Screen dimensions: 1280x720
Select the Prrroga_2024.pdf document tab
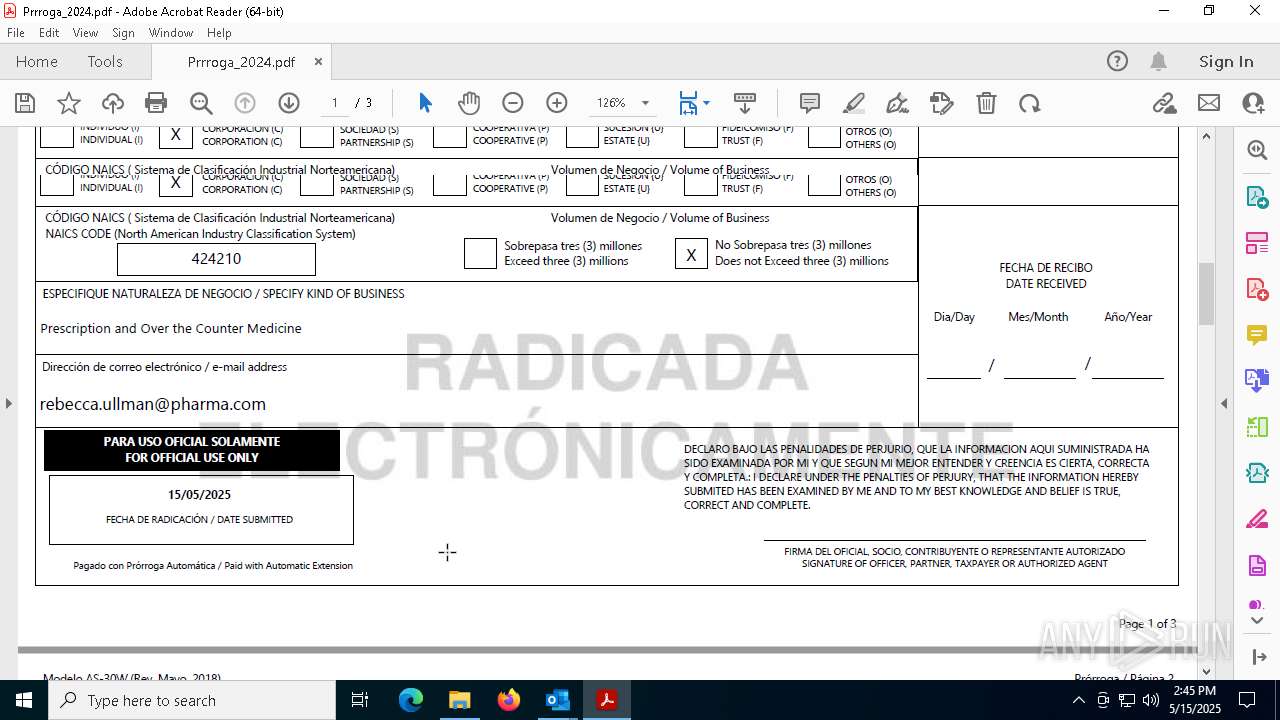[x=241, y=62]
